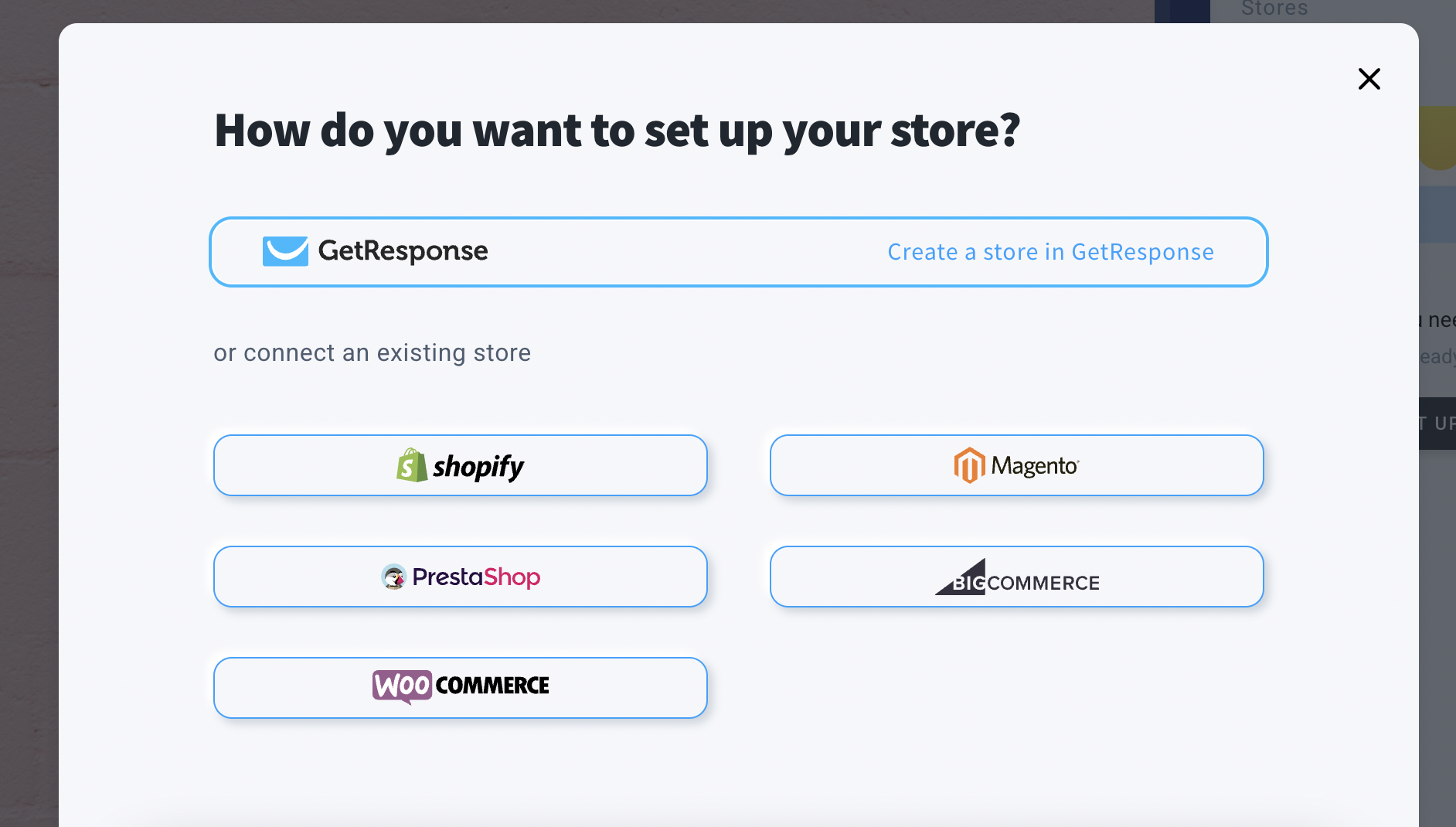
Task: Connect via the WooCommerce COMMERCE text
Action: point(492,686)
